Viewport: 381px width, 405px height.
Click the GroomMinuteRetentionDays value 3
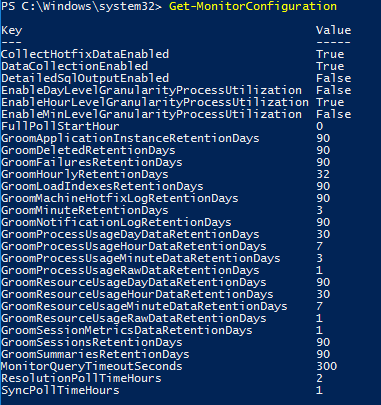click(x=319, y=210)
